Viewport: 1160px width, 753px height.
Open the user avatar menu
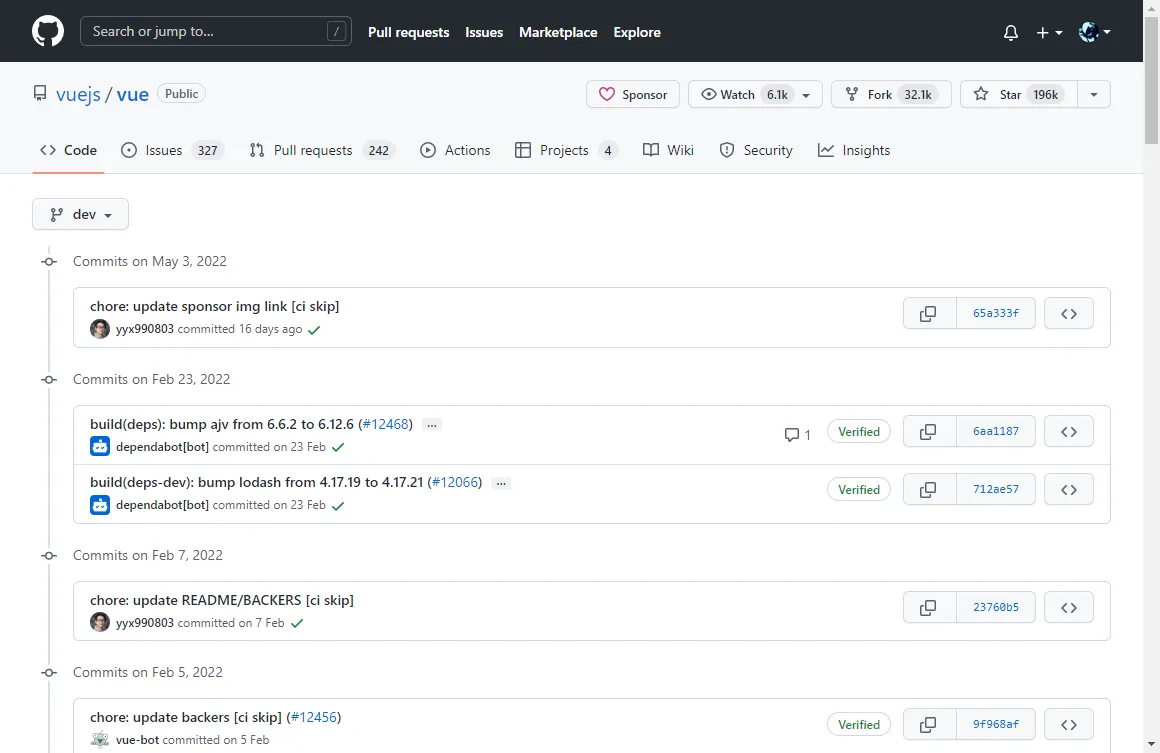[1094, 32]
